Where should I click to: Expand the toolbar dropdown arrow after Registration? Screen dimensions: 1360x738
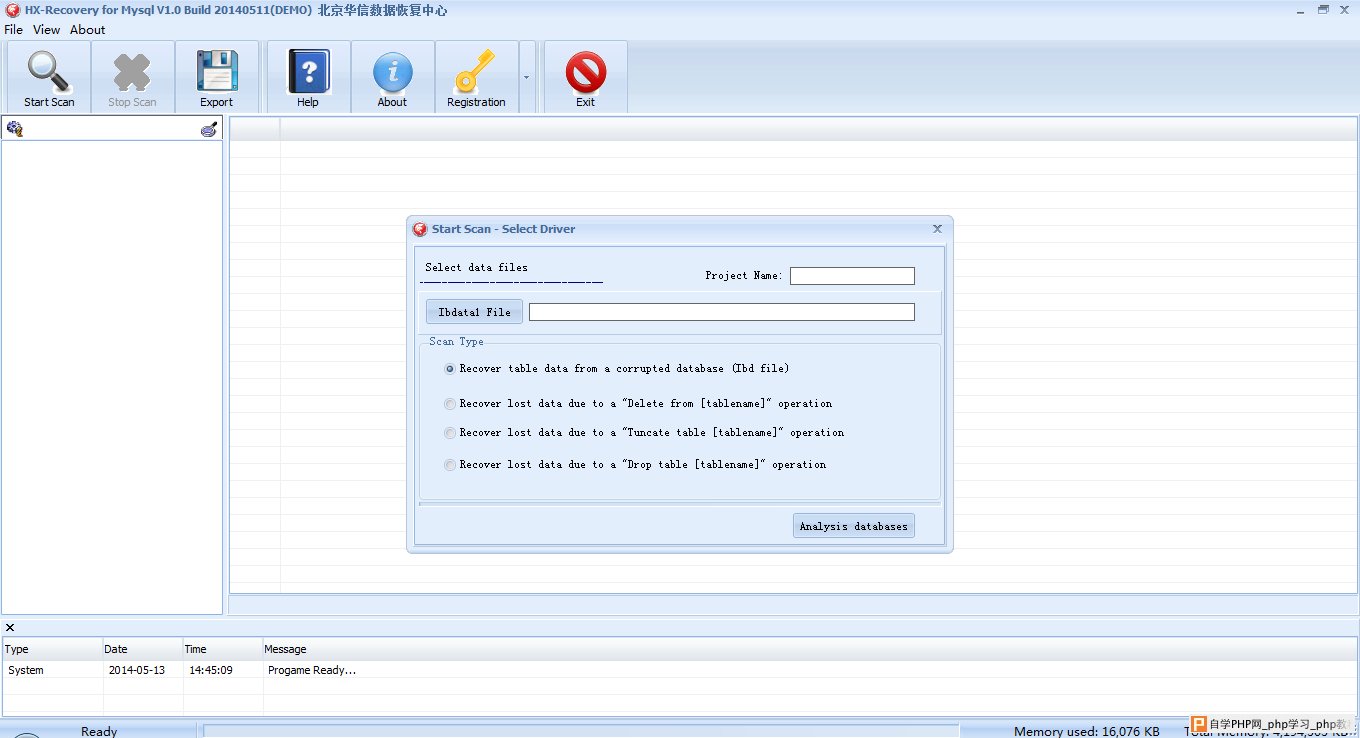[x=526, y=77]
